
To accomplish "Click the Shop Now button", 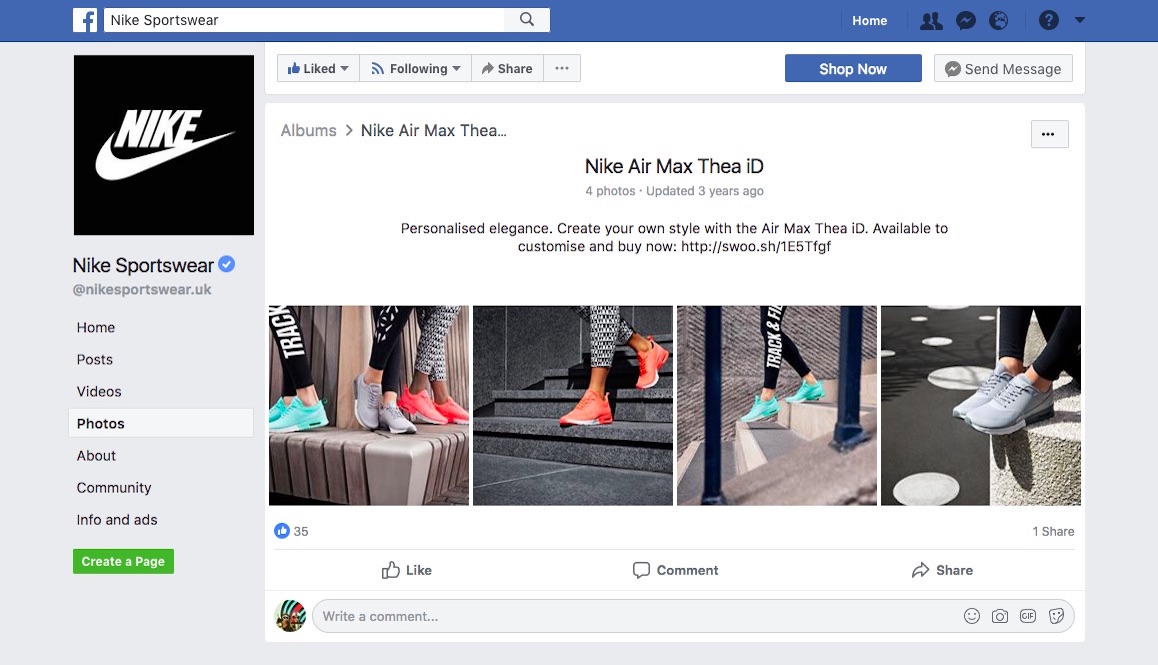I will tap(853, 68).
